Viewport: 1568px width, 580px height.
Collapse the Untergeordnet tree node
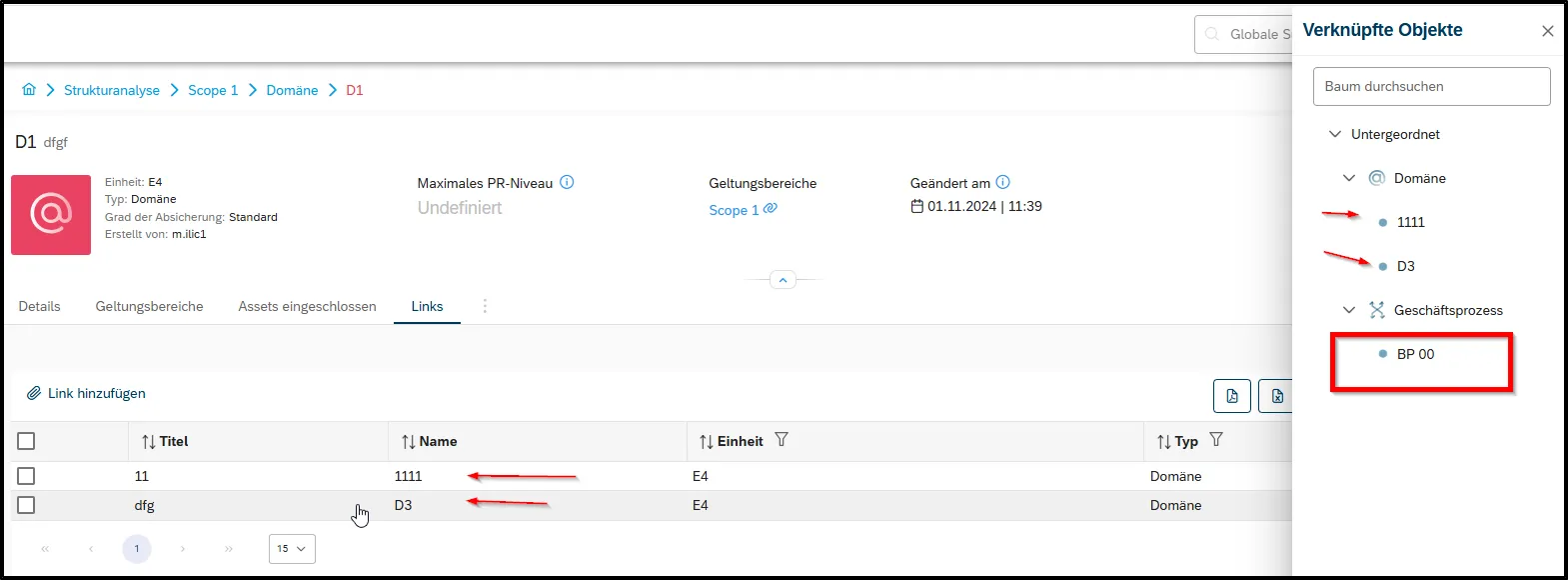tap(1334, 134)
